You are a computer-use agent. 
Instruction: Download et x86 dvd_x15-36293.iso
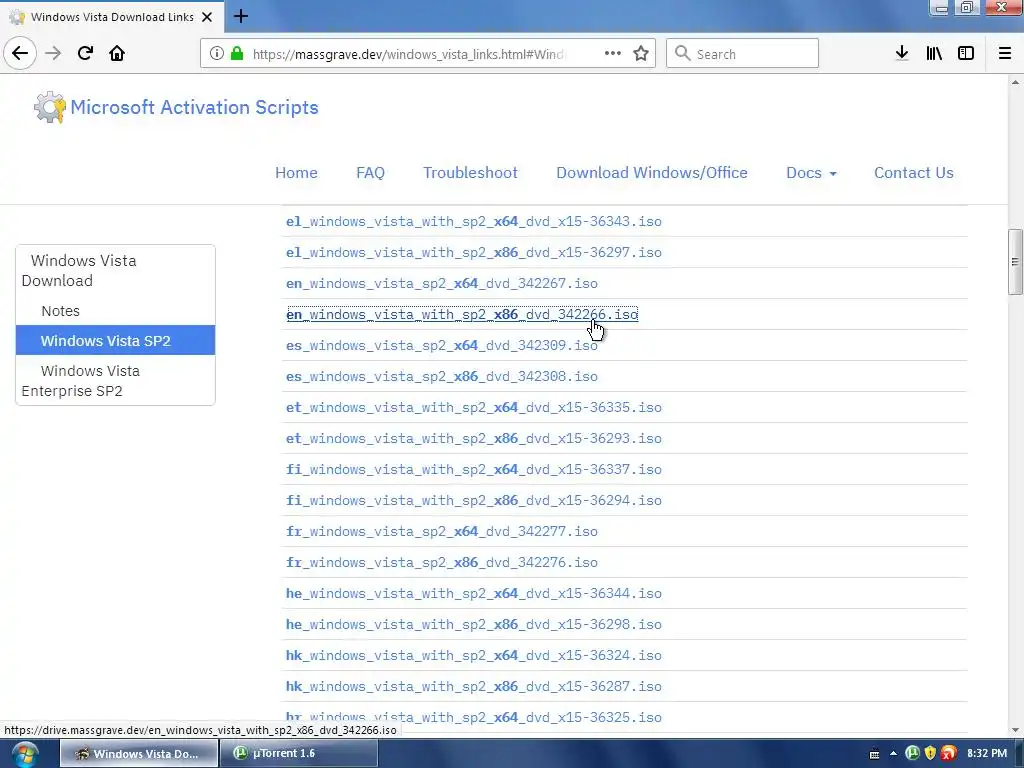473,438
